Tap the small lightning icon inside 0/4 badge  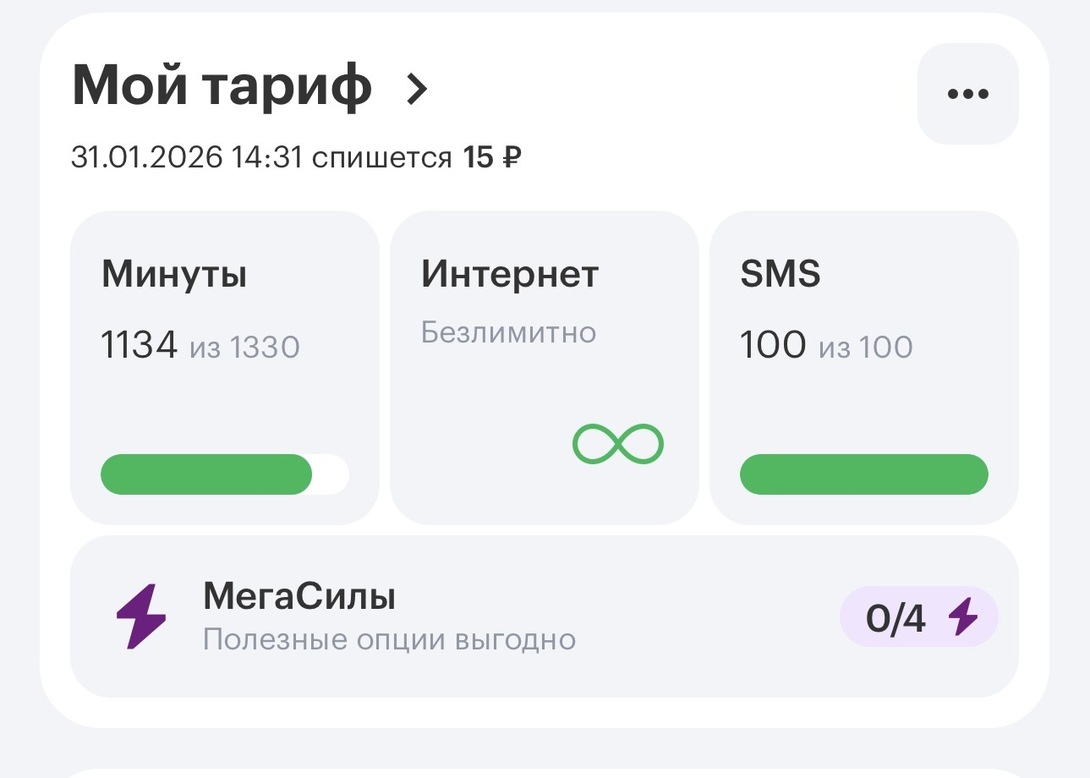pos(962,617)
